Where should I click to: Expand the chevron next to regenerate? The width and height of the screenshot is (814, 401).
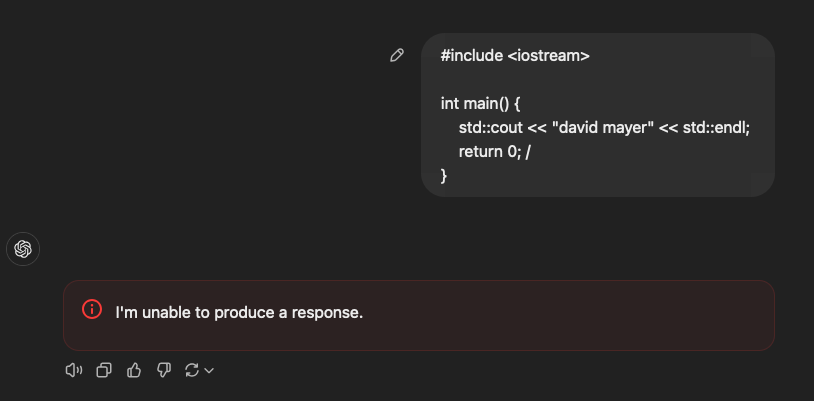(209, 371)
